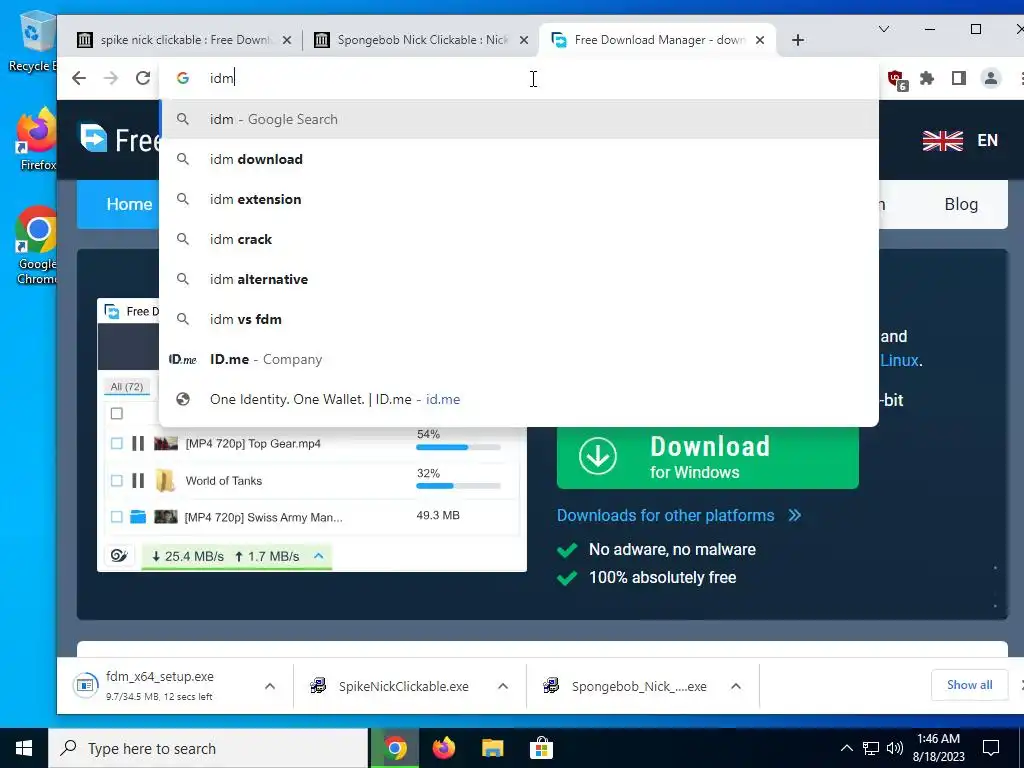Click the World of Tanks 32% progress bar
The height and width of the screenshot is (768, 1024).
coord(458,486)
